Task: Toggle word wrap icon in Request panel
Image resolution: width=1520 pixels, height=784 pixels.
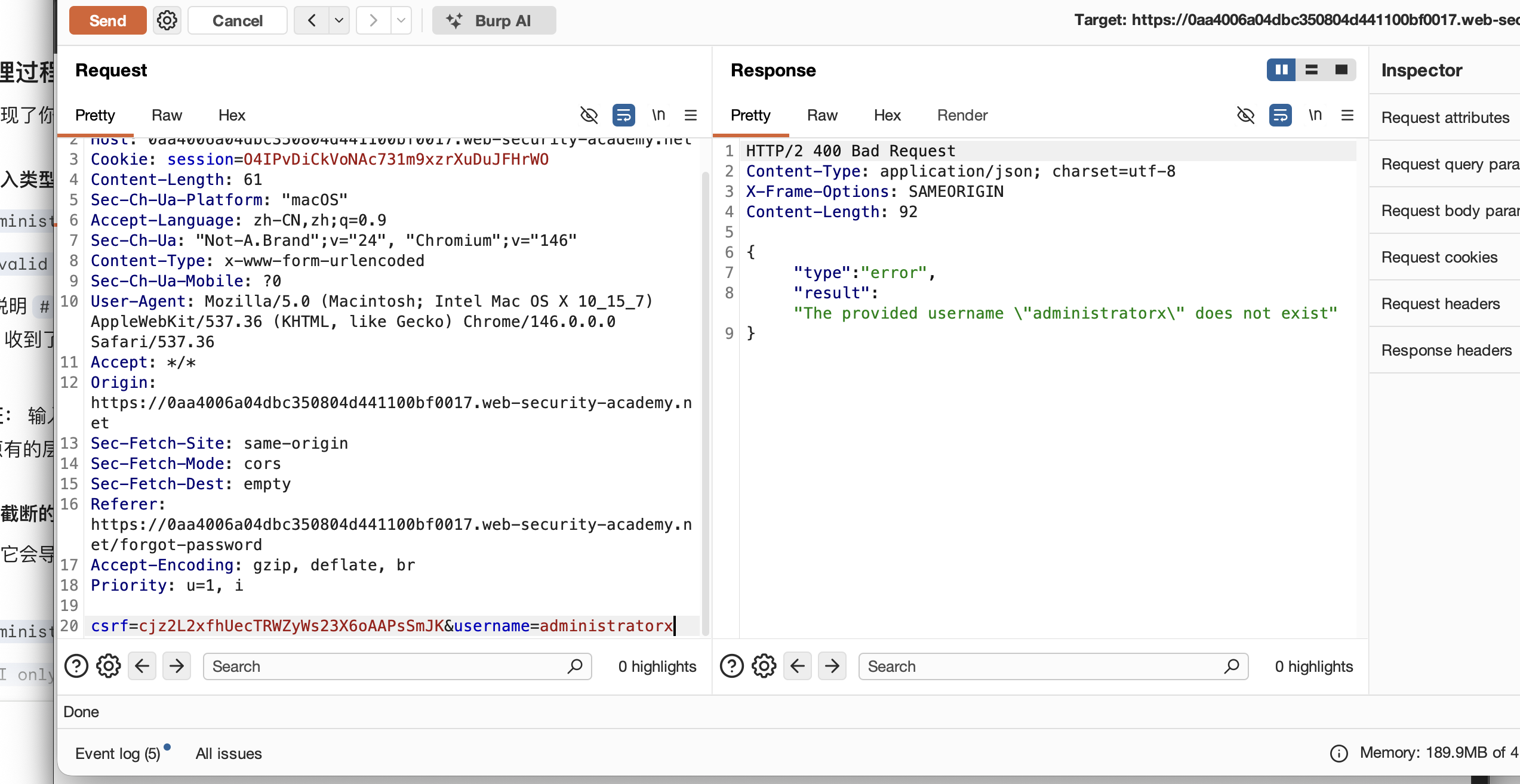Action: pos(623,115)
